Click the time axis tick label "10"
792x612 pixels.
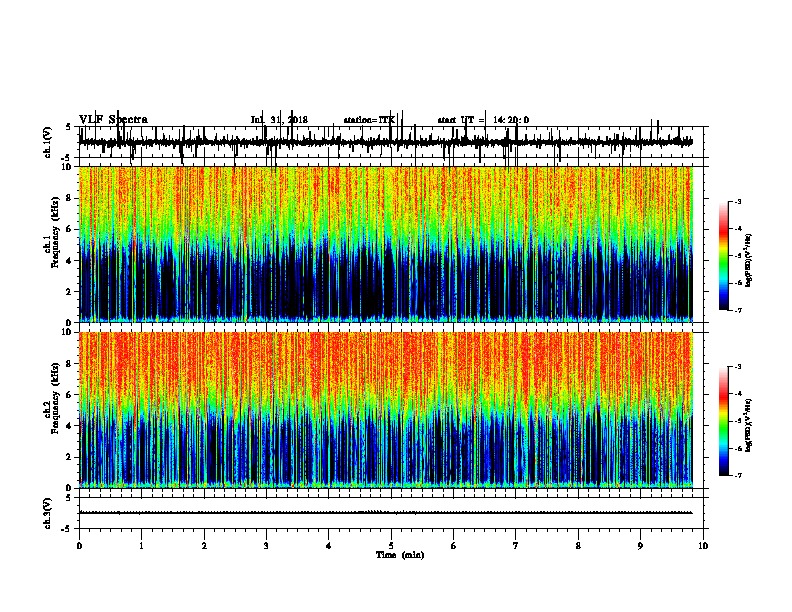703,545
